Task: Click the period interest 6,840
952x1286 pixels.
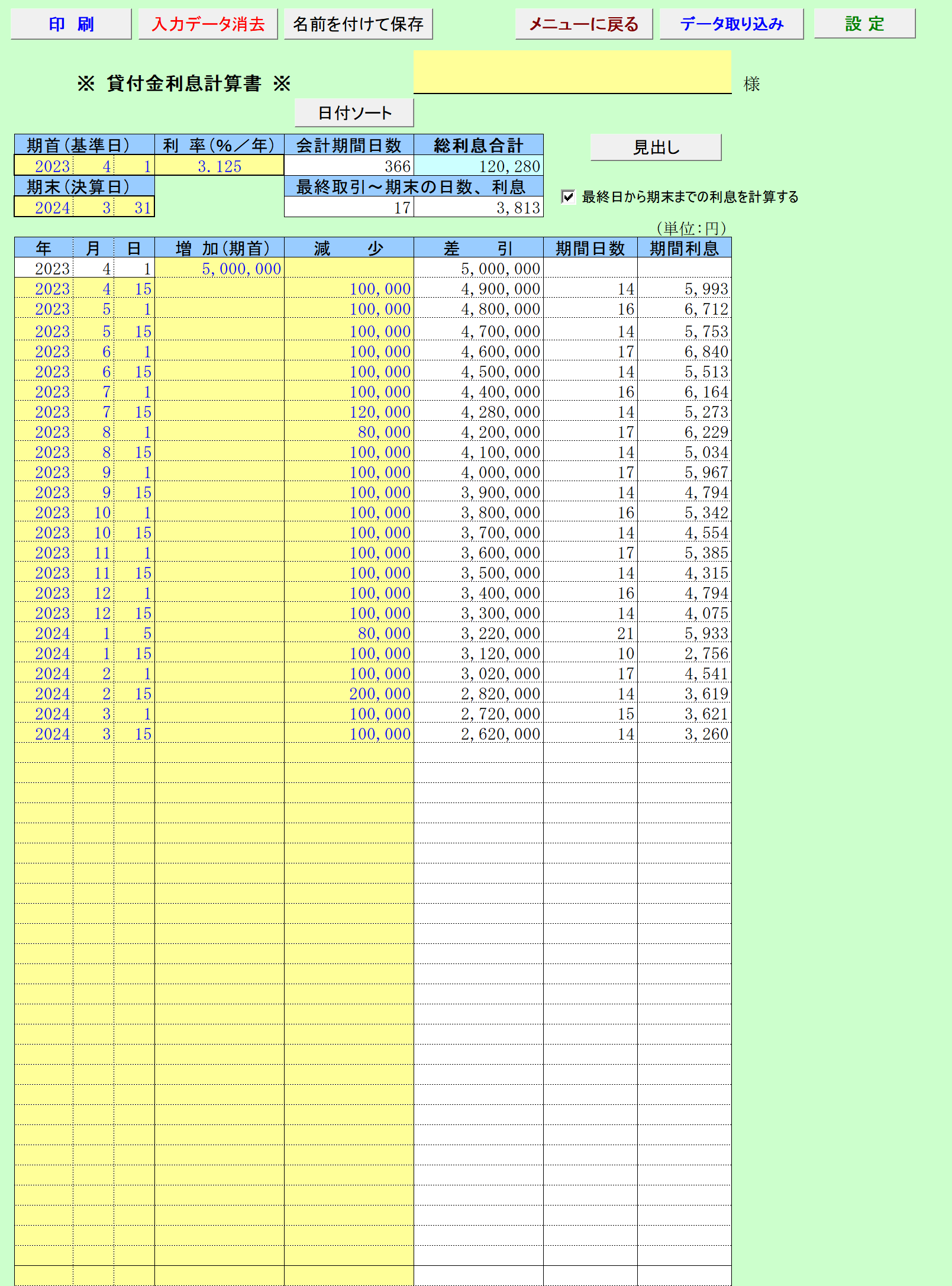Action: 685,352
